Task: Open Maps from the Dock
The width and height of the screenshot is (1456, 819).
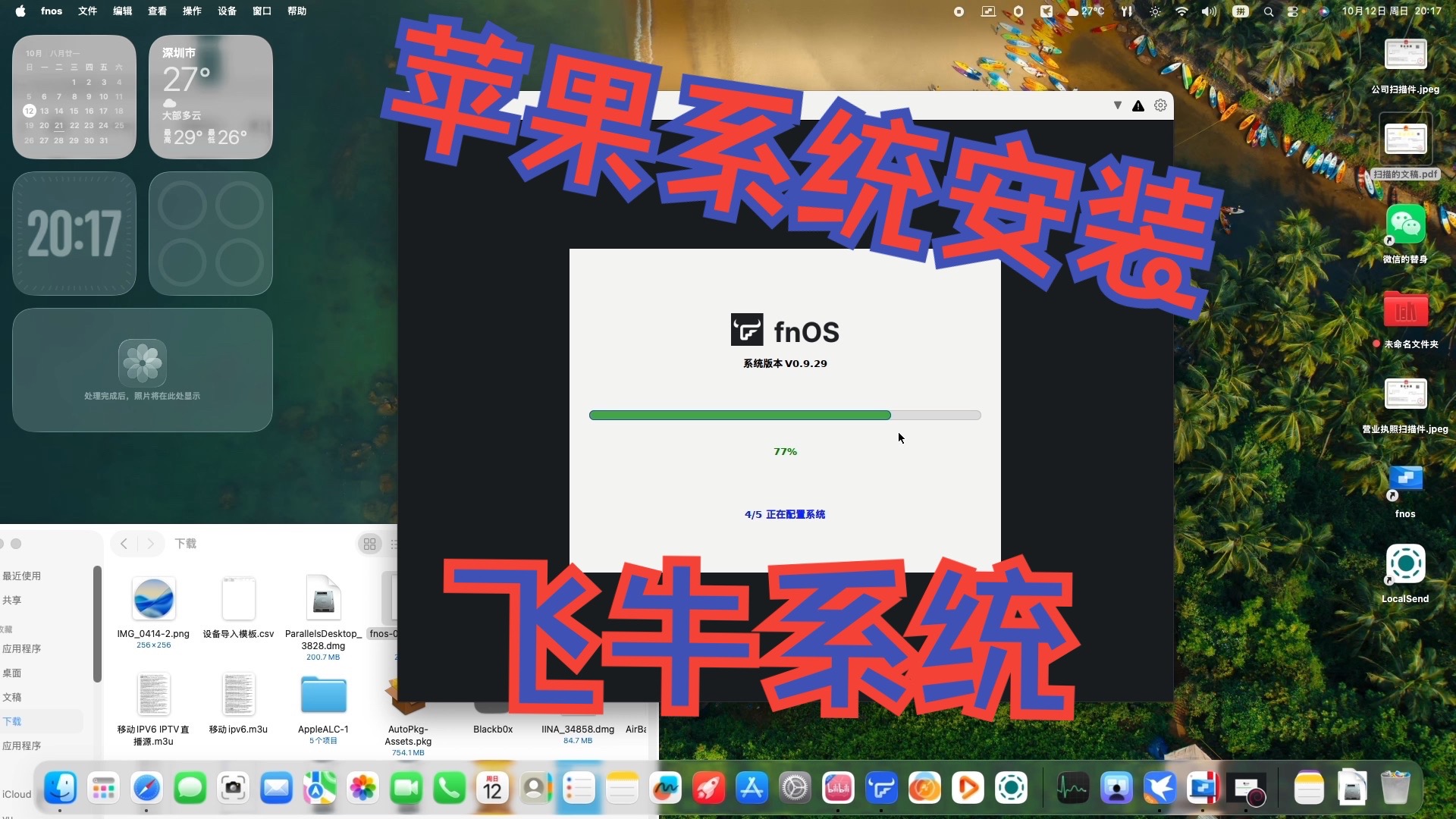Action: (x=319, y=789)
